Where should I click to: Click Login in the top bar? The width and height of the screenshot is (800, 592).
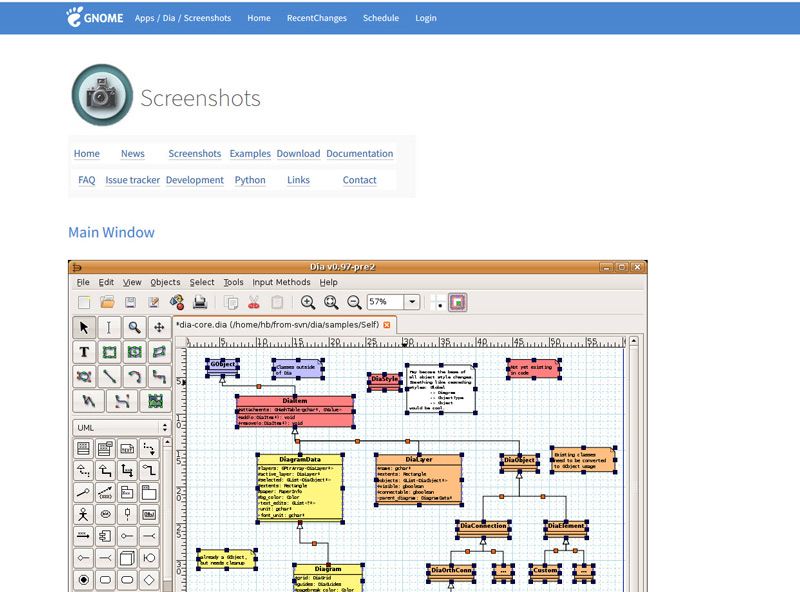point(426,18)
